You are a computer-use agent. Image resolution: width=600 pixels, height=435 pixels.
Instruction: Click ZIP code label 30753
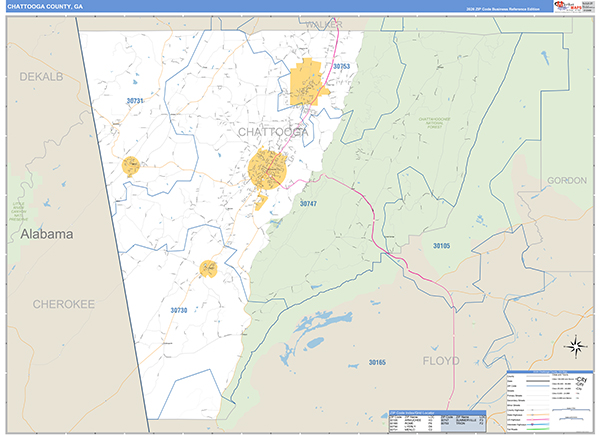(x=341, y=66)
